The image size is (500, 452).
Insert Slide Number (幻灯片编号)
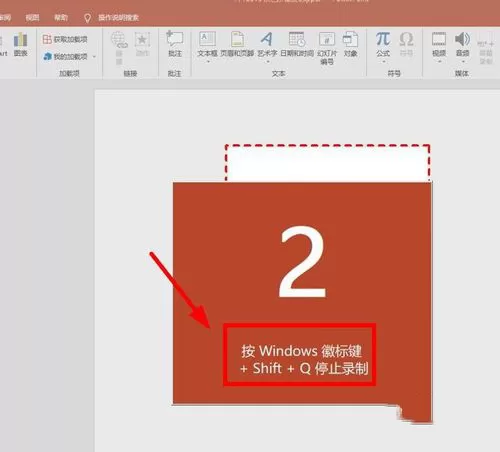pos(327,48)
